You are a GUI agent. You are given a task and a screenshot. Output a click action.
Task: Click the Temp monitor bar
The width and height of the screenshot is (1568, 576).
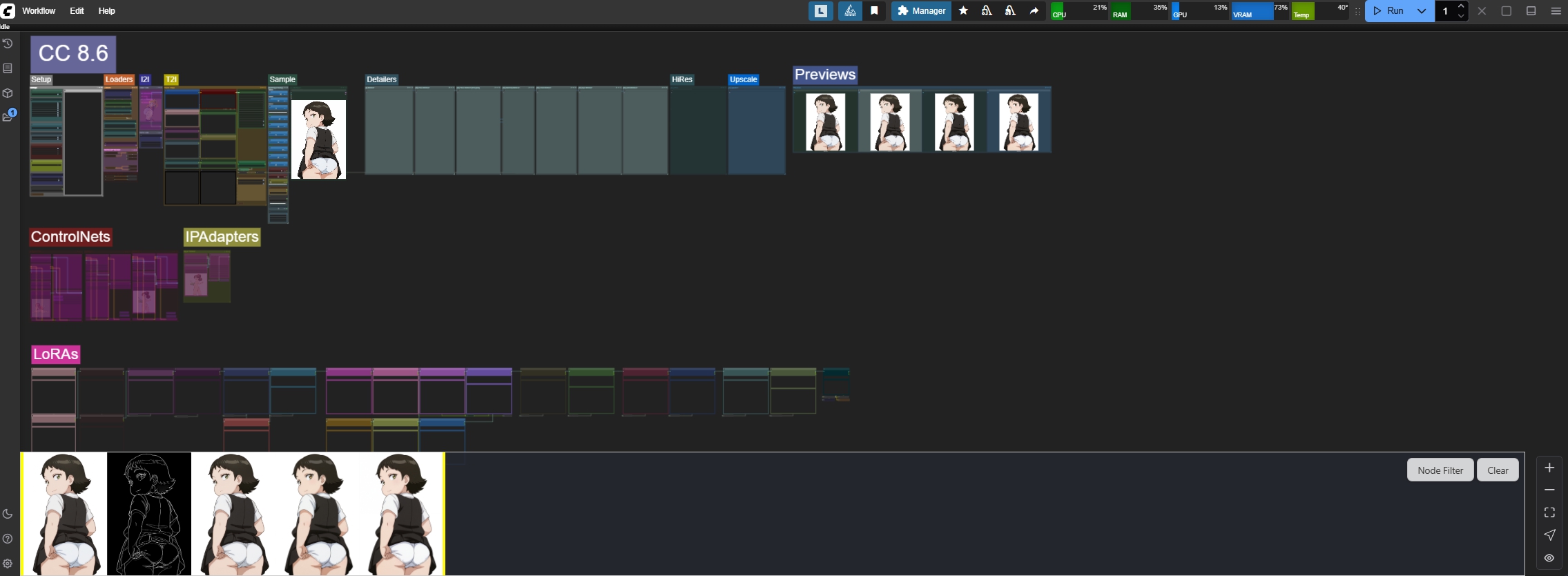1320,11
